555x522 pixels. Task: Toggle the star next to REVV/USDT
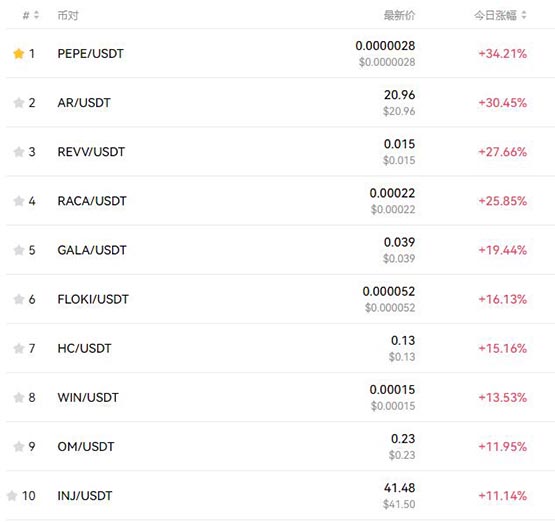(18, 152)
